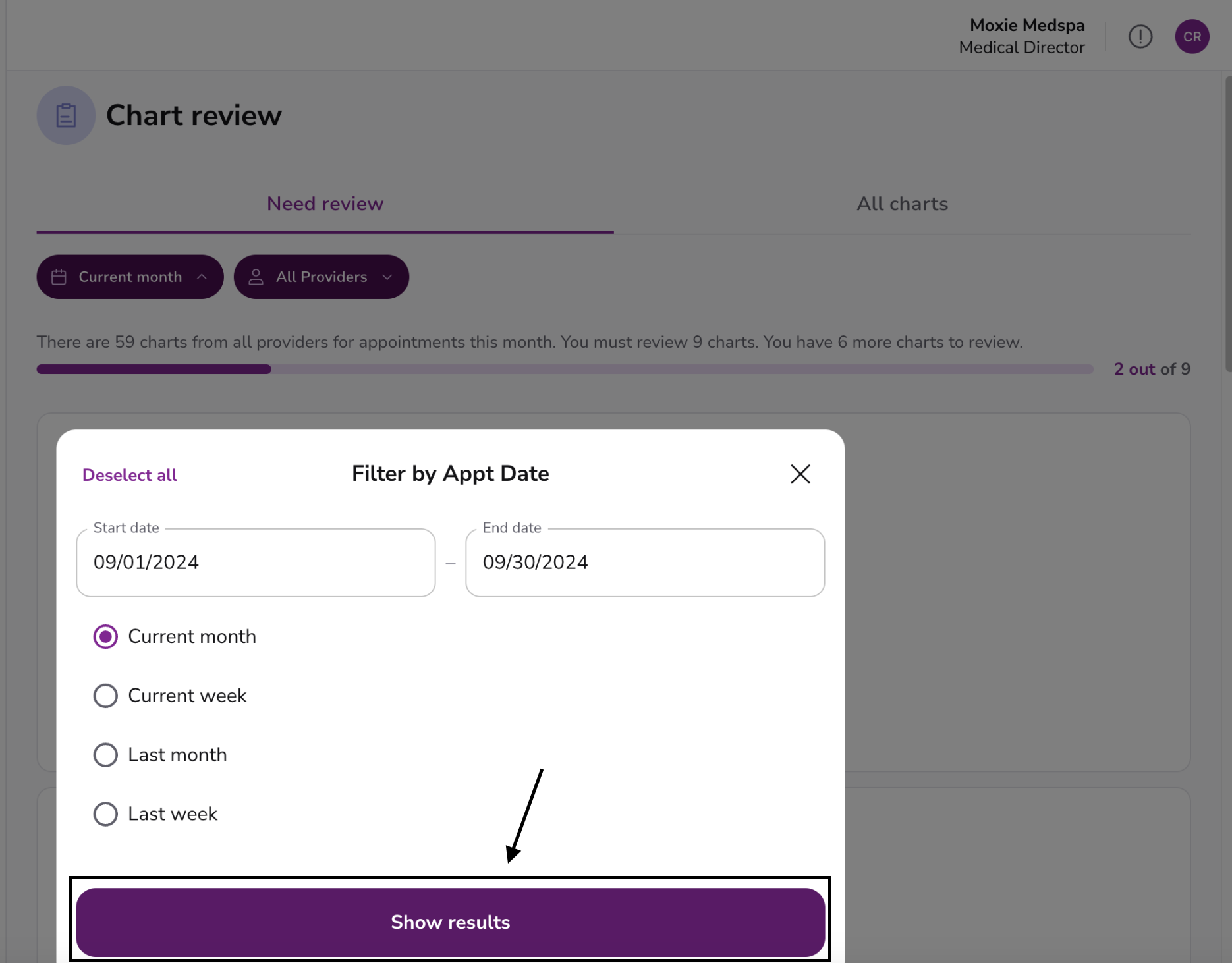Select the Current week radio option
Image resolution: width=1232 pixels, height=963 pixels.
click(x=105, y=696)
